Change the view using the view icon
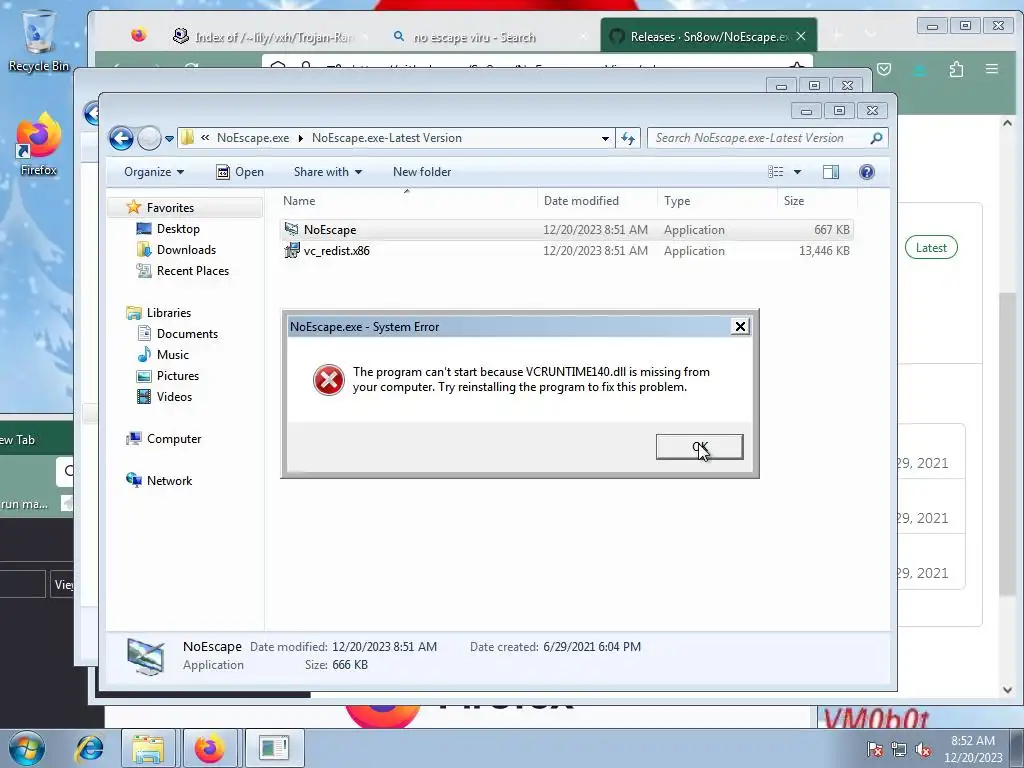This screenshot has height=768, width=1024. (776, 172)
